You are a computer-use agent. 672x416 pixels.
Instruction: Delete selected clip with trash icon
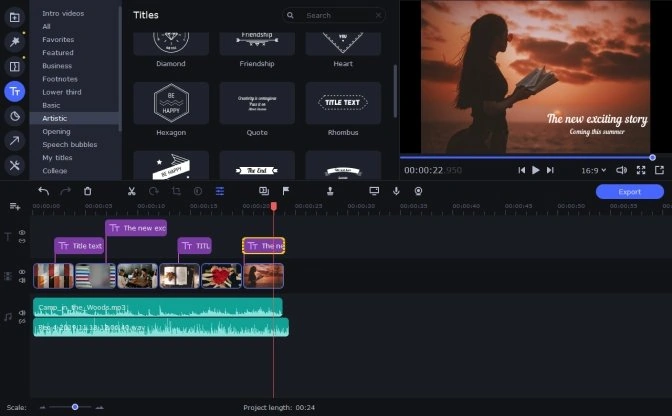(x=87, y=191)
